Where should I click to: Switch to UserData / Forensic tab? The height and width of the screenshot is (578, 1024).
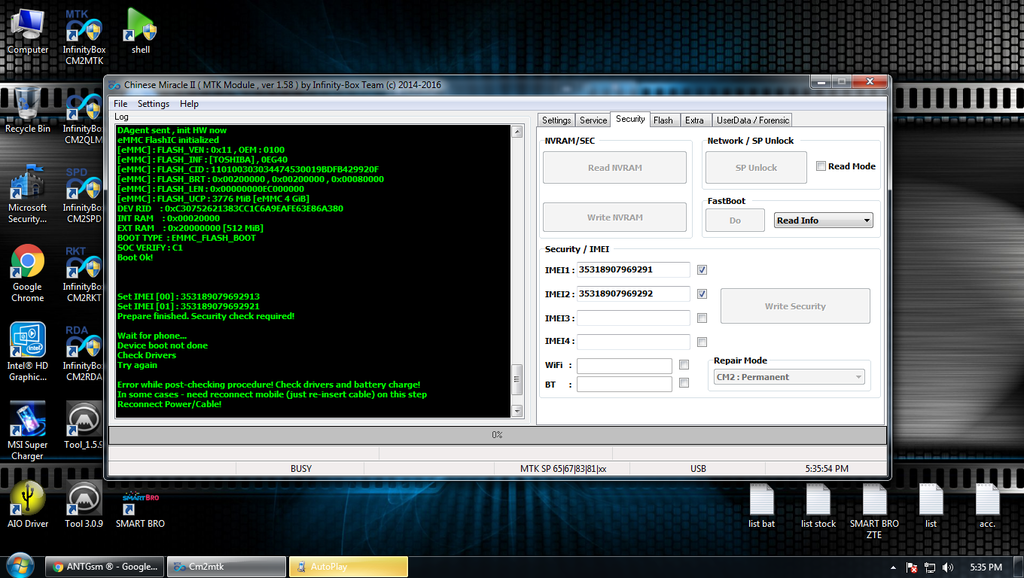(752, 120)
